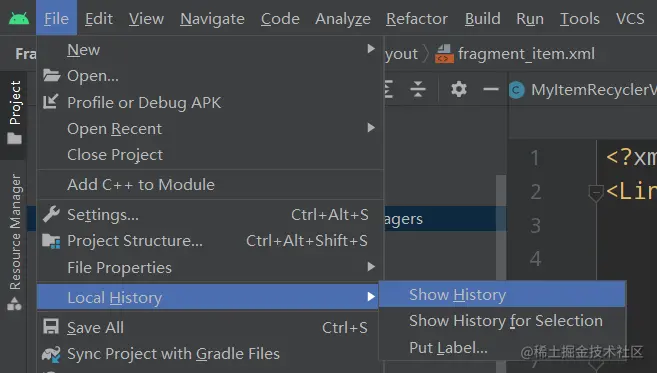This screenshot has height=373, width=657.
Task: Click line number 3 in the gutter
Action: [x=535, y=225]
